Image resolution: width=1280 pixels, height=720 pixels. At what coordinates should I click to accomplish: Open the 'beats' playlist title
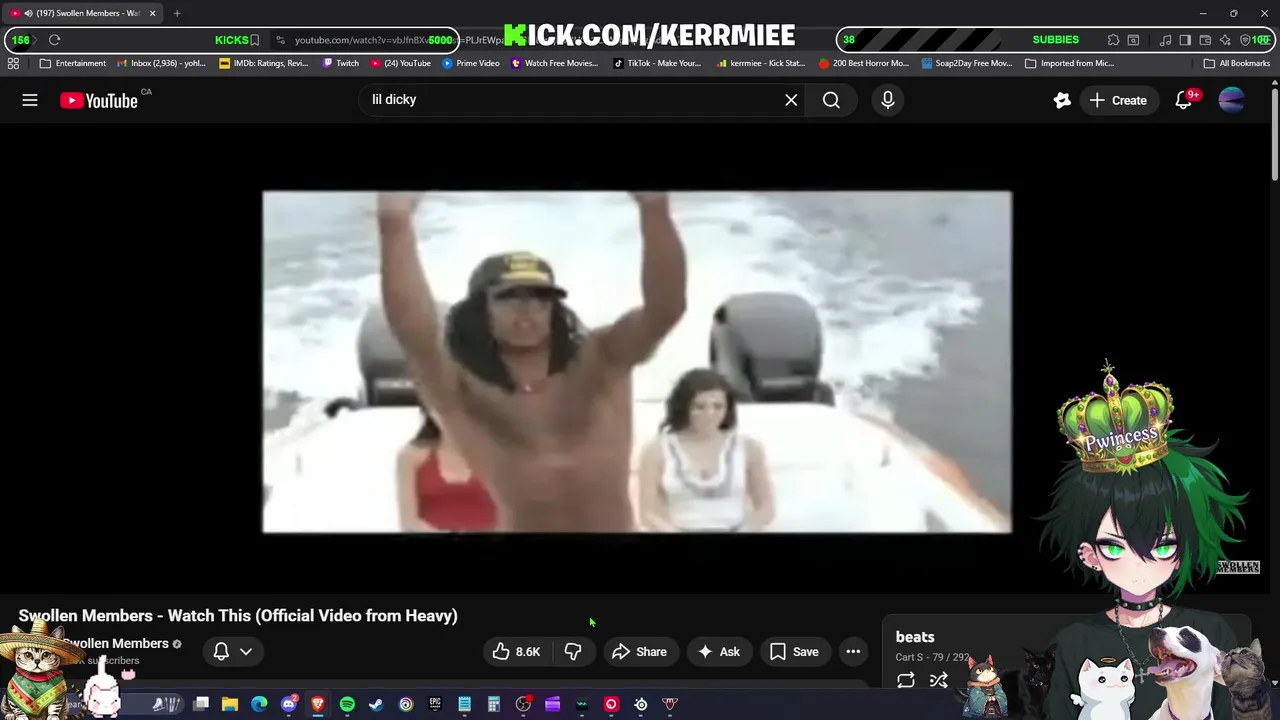[915, 637]
